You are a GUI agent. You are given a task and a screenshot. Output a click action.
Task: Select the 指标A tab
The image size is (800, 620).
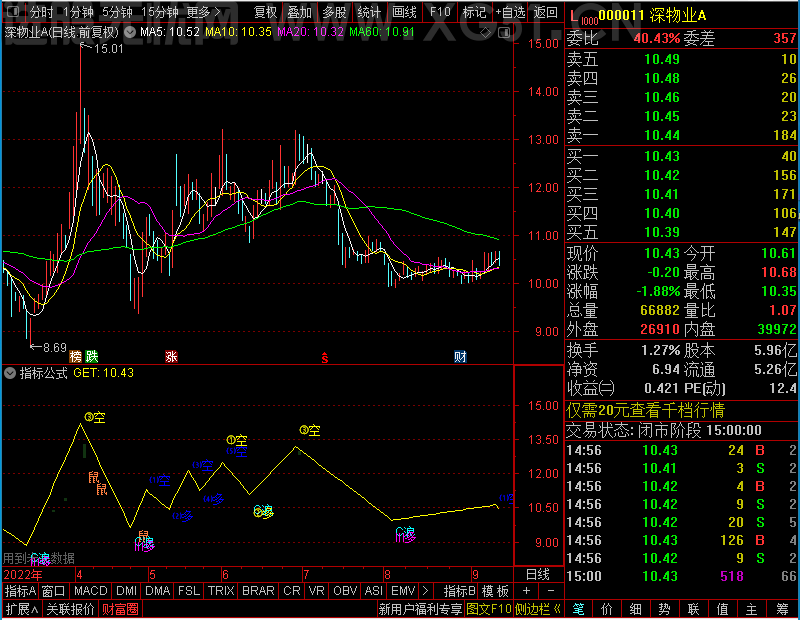(20, 591)
